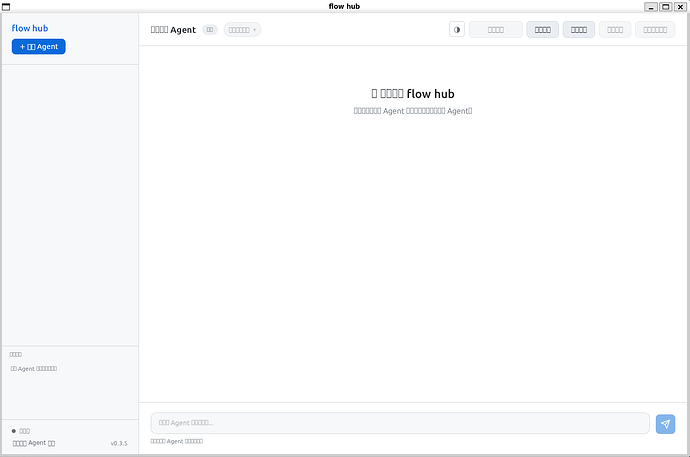Open the dropdown pill beside the Agent title
Screen dimensions: 690x457
click(242, 30)
